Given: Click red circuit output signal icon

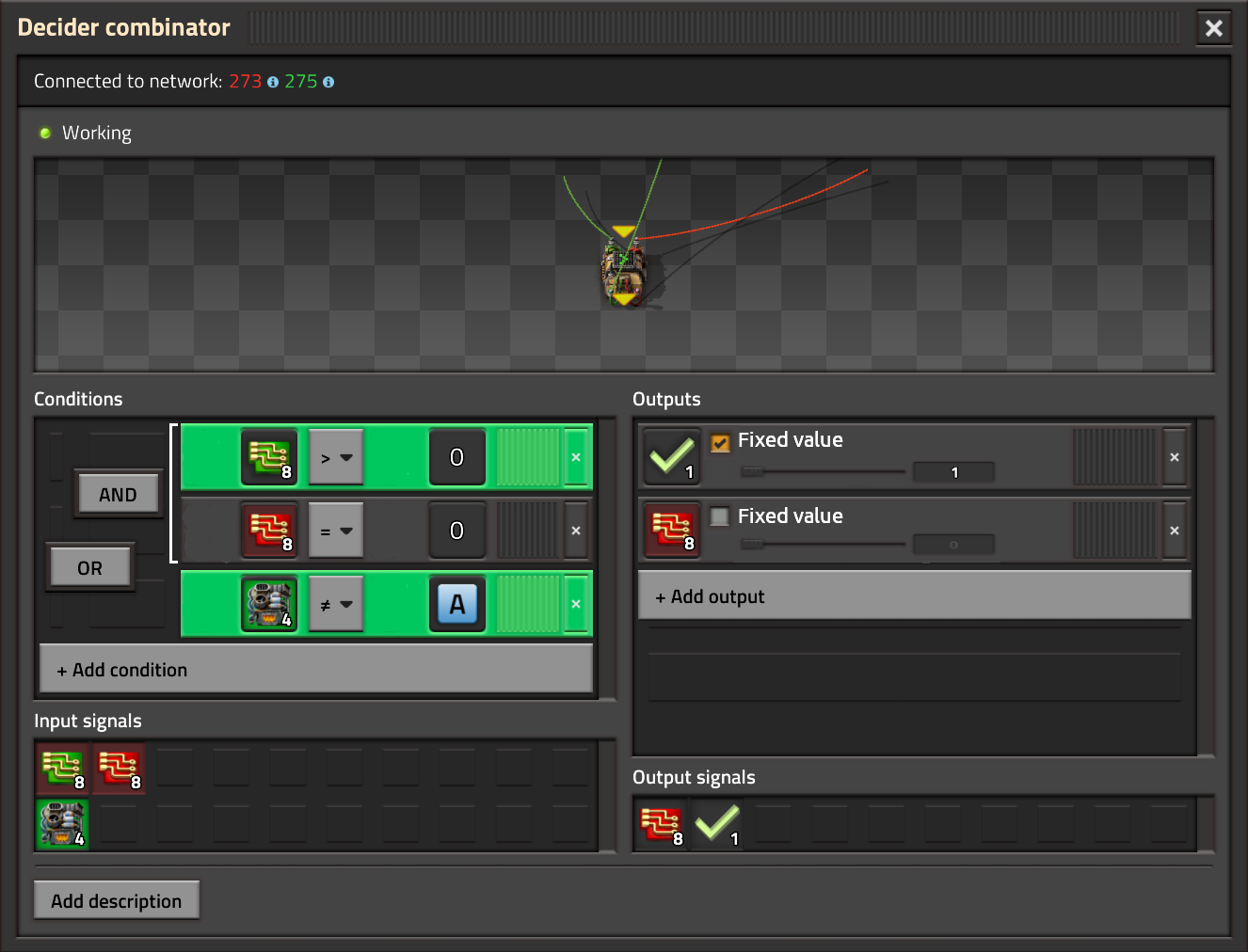Looking at the screenshot, I should click(x=672, y=531).
